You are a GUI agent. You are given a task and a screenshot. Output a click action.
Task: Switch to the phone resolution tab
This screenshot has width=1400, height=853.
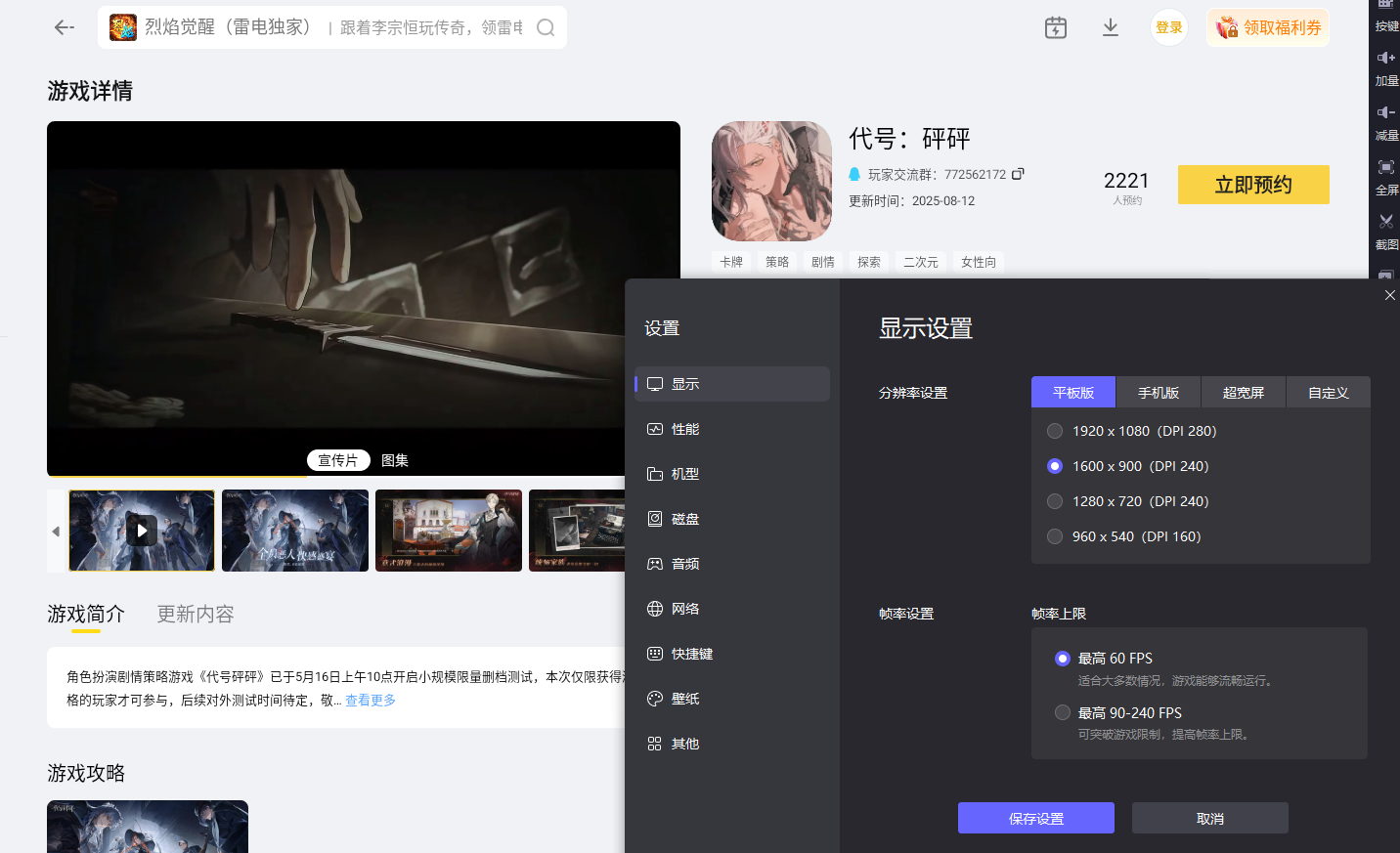[x=1159, y=393]
